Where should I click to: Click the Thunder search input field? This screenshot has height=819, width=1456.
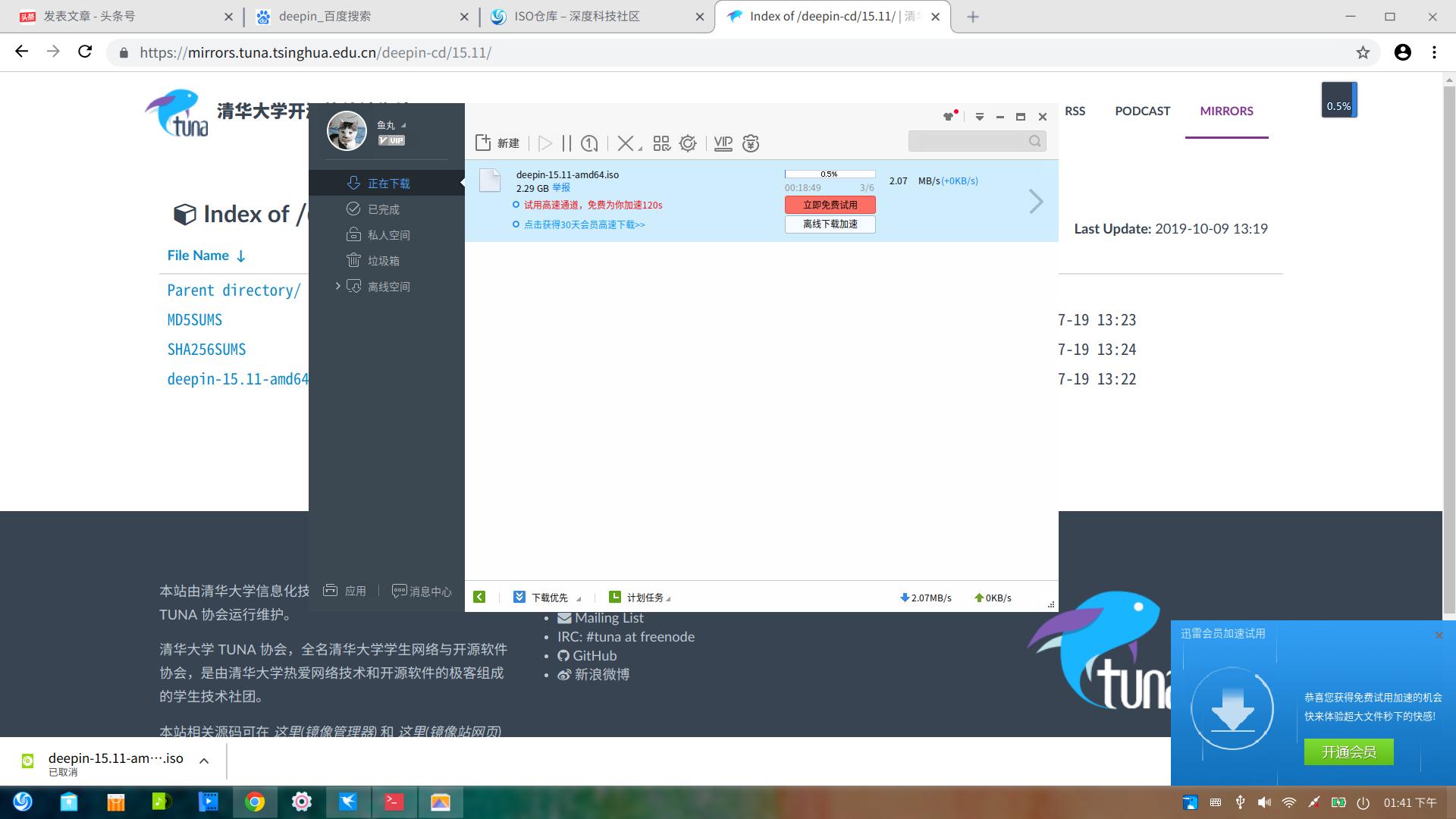[x=971, y=141]
